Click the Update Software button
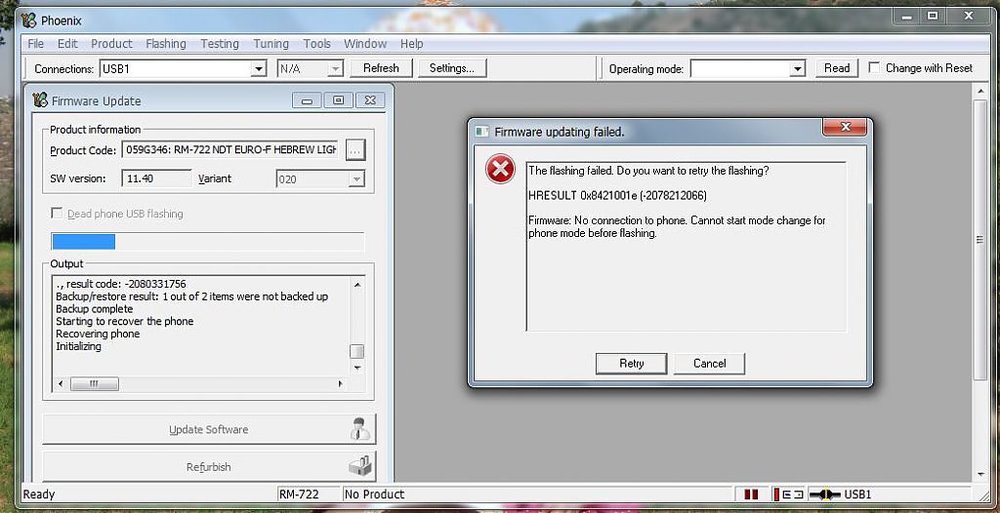 (209, 429)
